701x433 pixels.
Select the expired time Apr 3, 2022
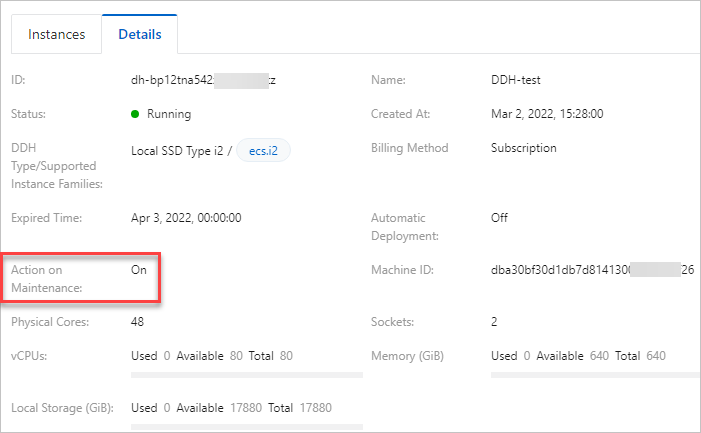pyautogui.click(x=186, y=218)
